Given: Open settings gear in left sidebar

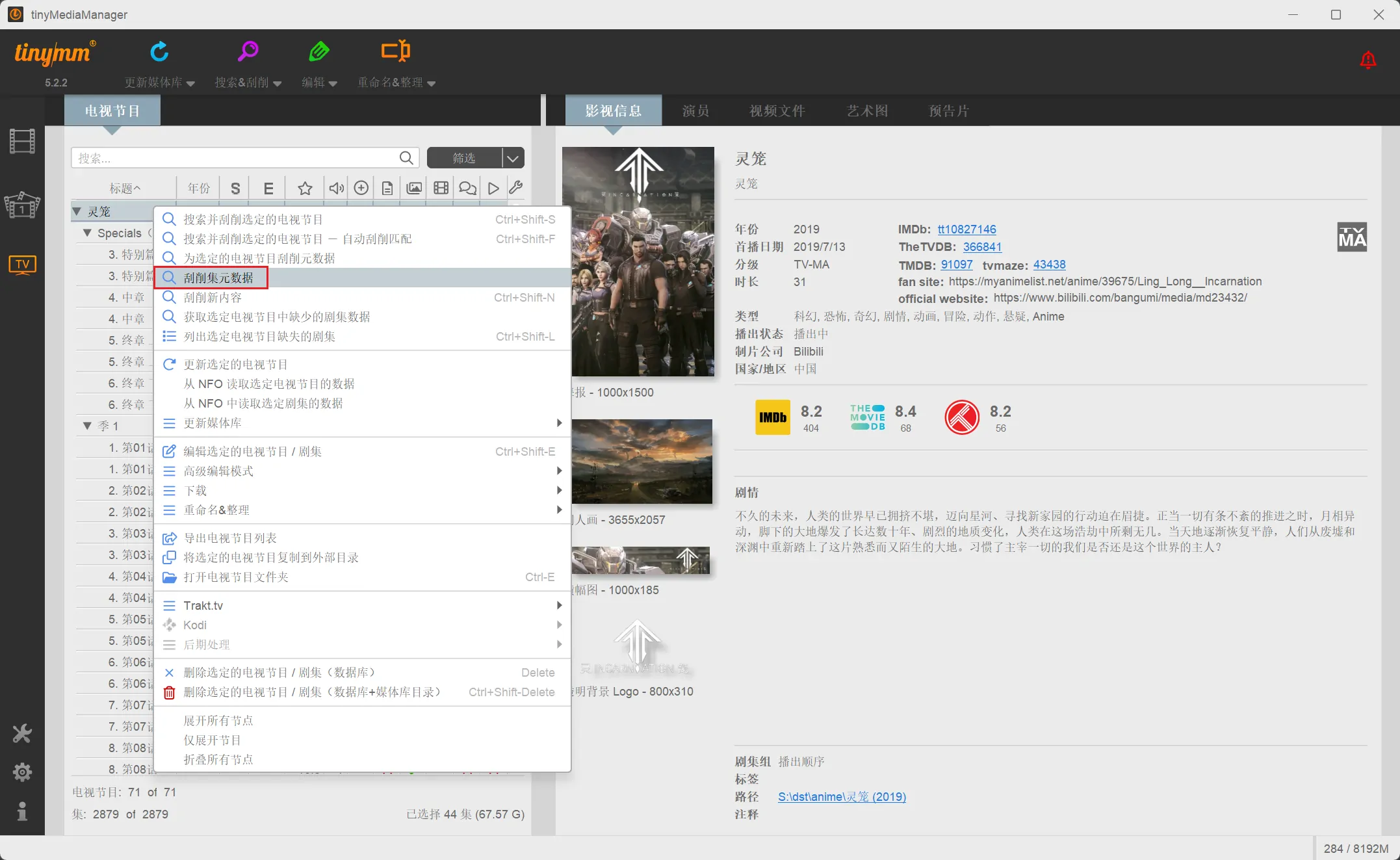Looking at the screenshot, I should pyautogui.click(x=22, y=772).
